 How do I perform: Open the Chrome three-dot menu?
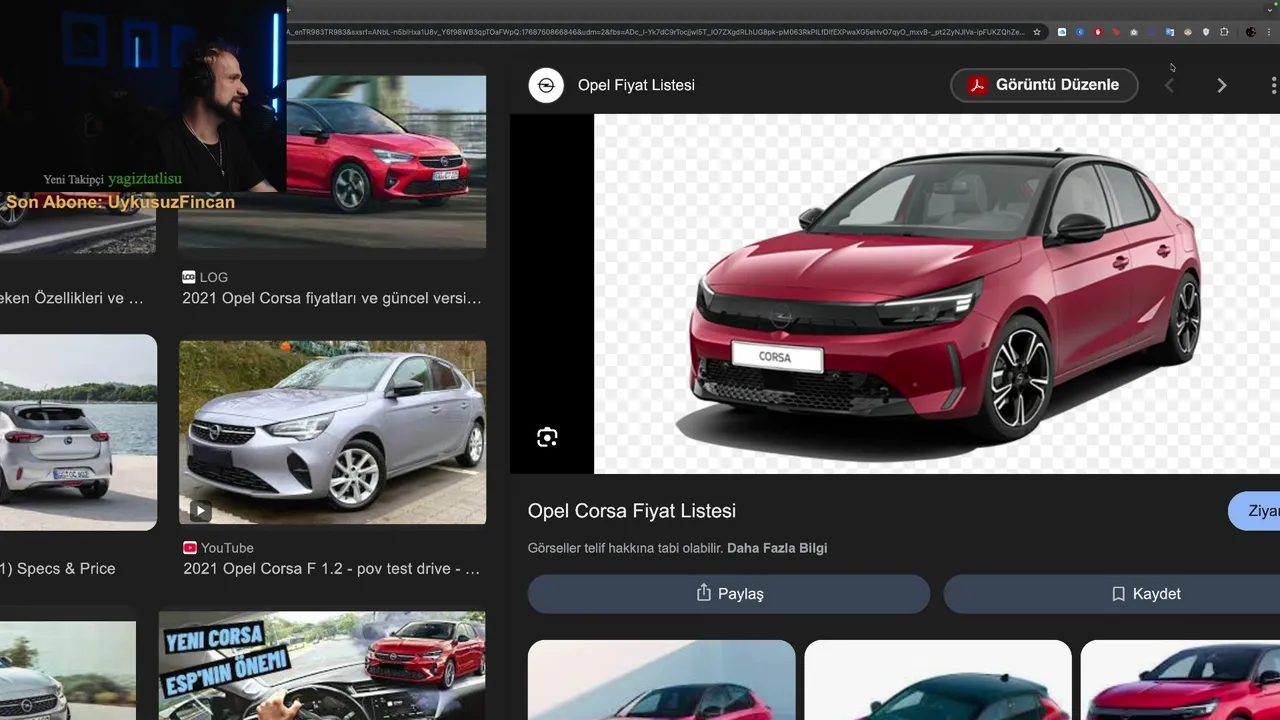(1269, 32)
